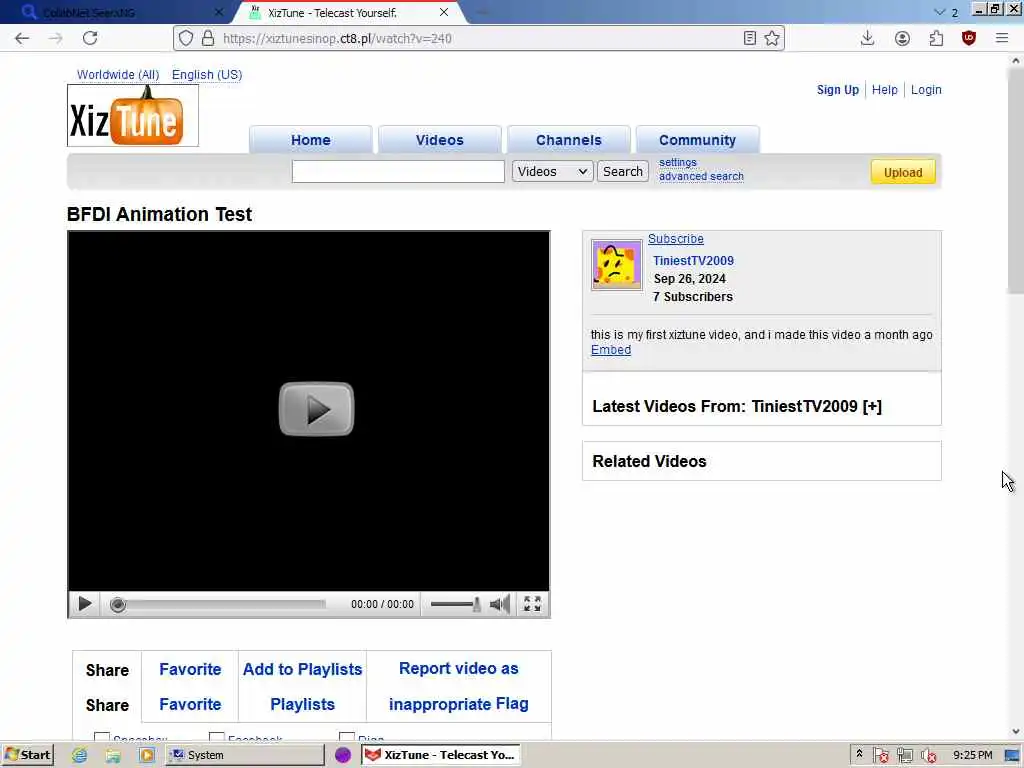
Task: Click Report video as
Action: click(458, 669)
